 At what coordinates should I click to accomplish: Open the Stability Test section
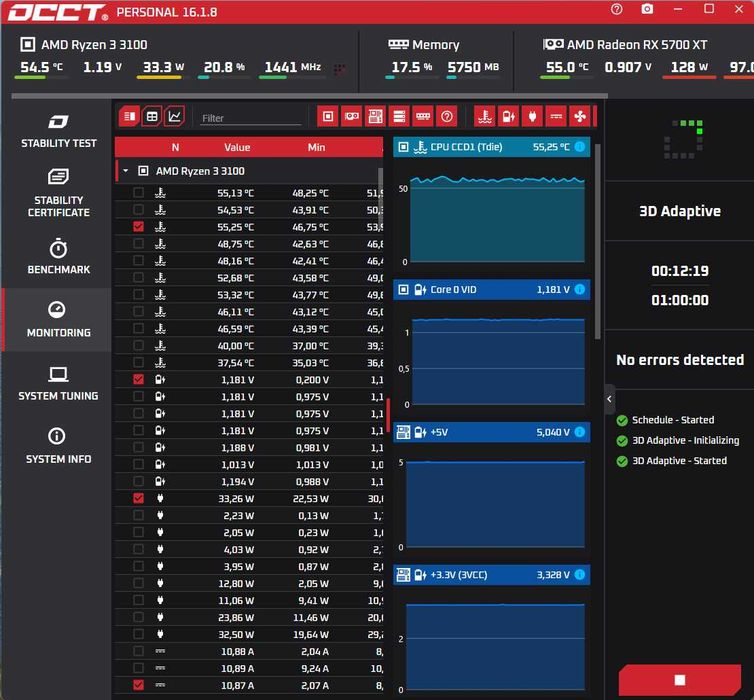(x=58, y=130)
